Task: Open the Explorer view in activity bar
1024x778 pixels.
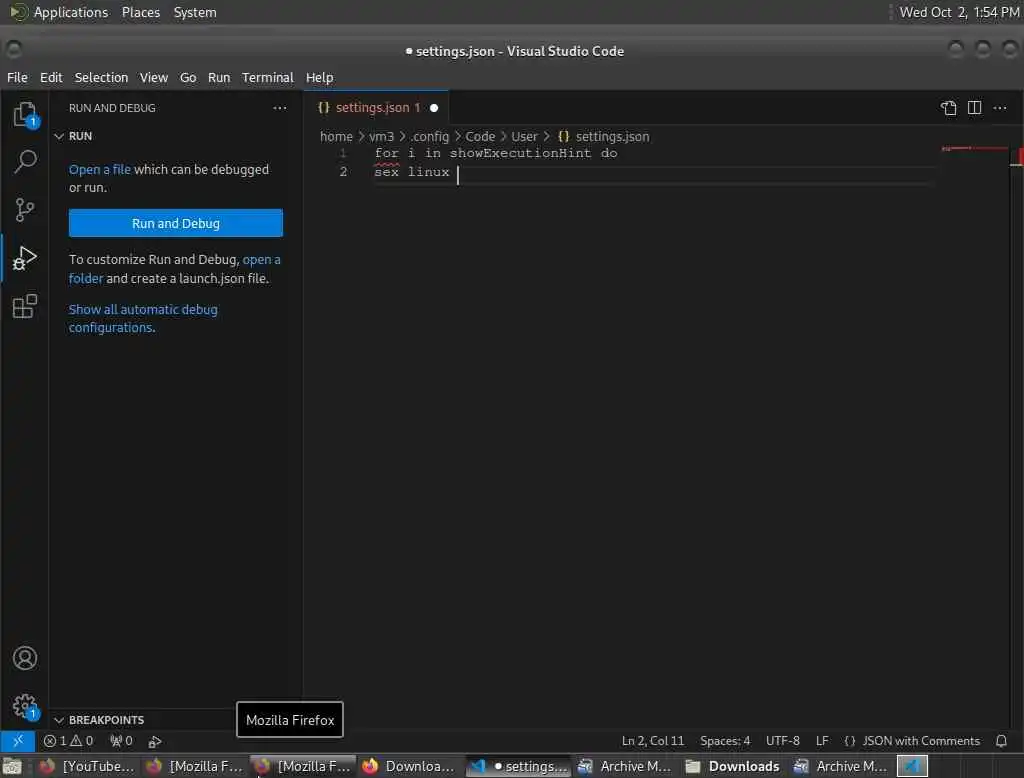Action: (25, 115)
